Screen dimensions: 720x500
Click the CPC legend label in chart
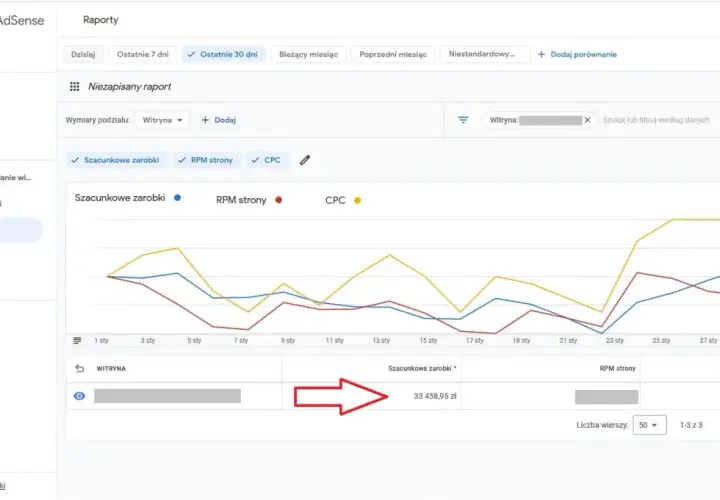click(x=335, y=200)
